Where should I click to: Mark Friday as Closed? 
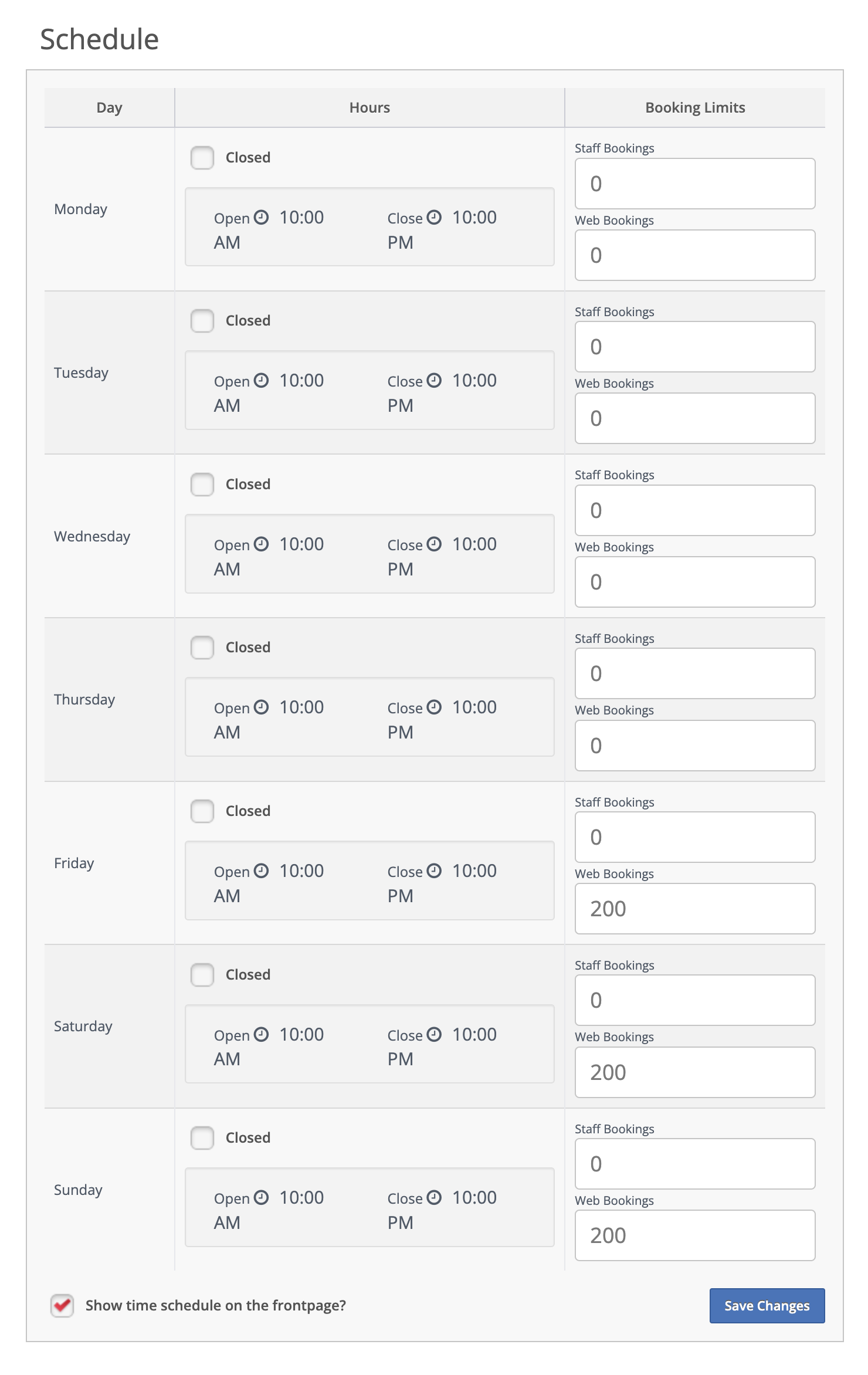tap(202, 811)
